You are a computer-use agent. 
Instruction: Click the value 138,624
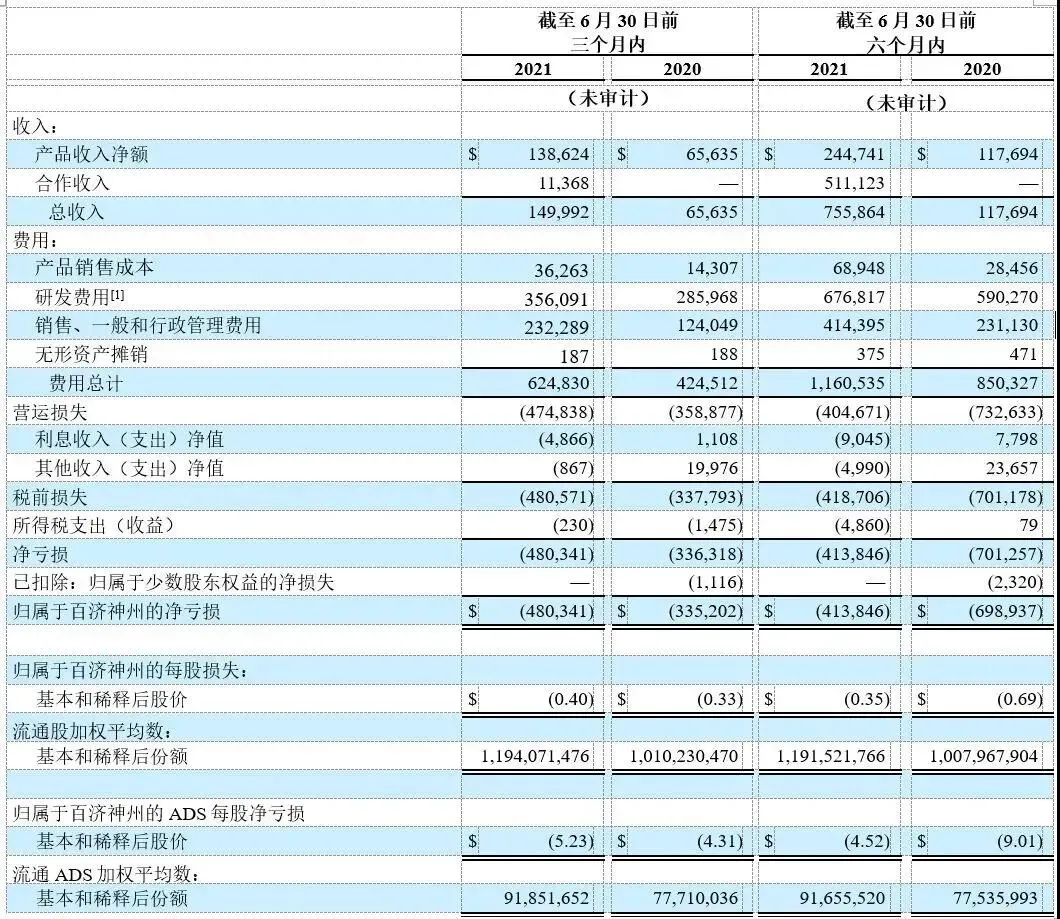point(558,154)
